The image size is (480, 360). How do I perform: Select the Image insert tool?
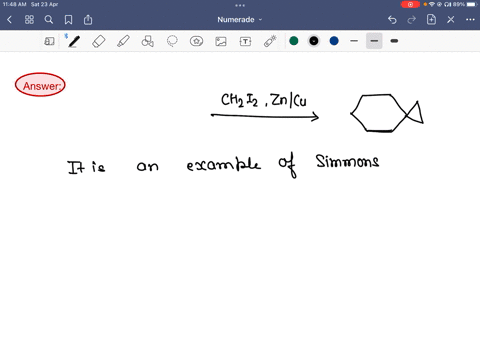click(221, 41)
